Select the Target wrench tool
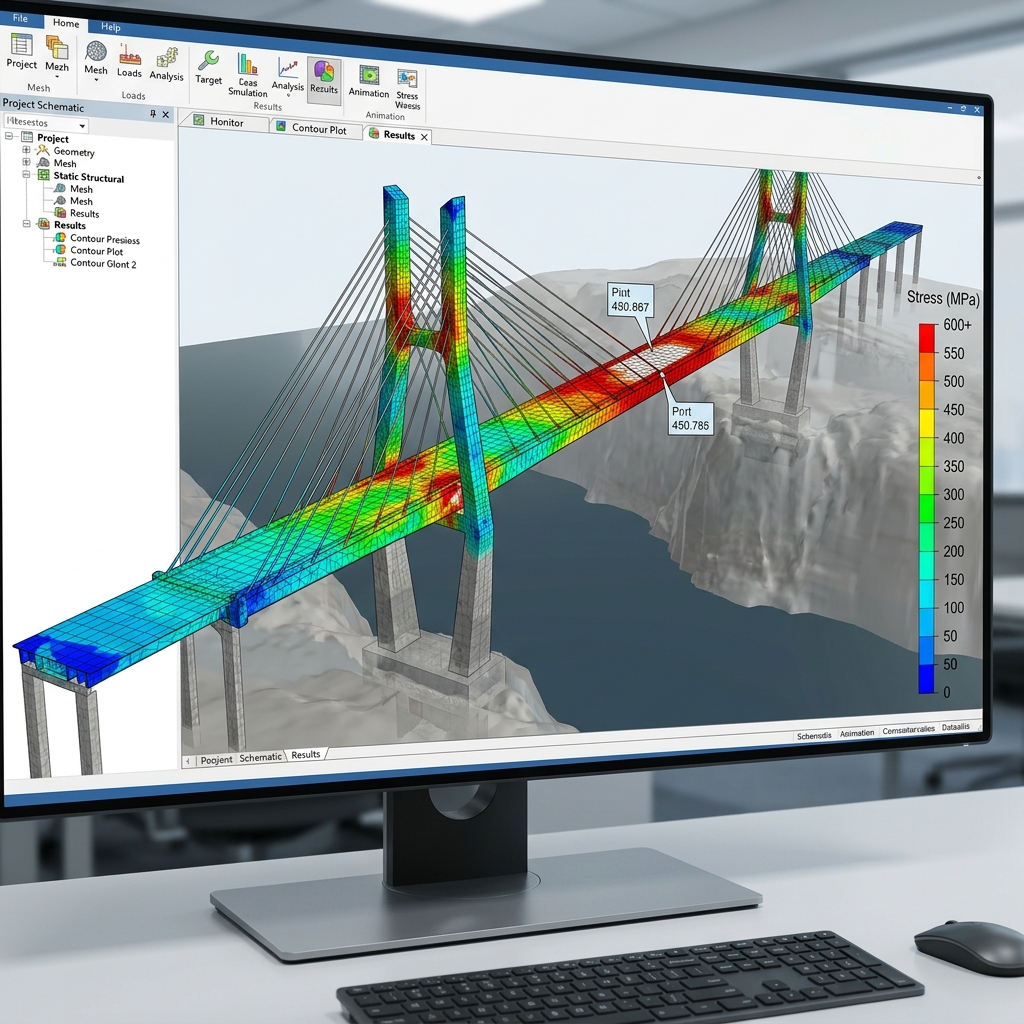The height and width of the screenshot is (1024, 1024). click(208, 68)
